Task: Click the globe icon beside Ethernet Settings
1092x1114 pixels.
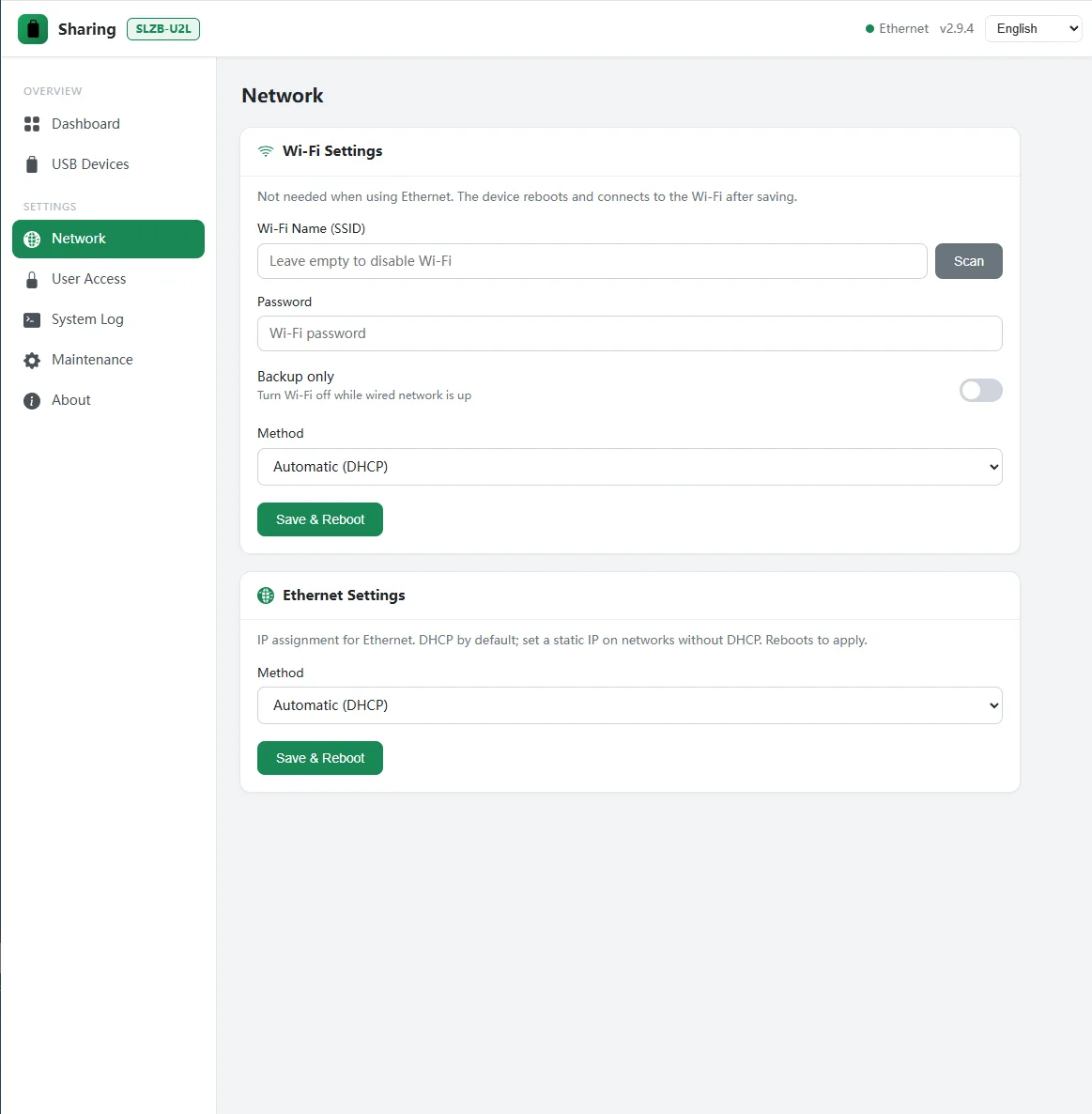Action: pos(266,596)
